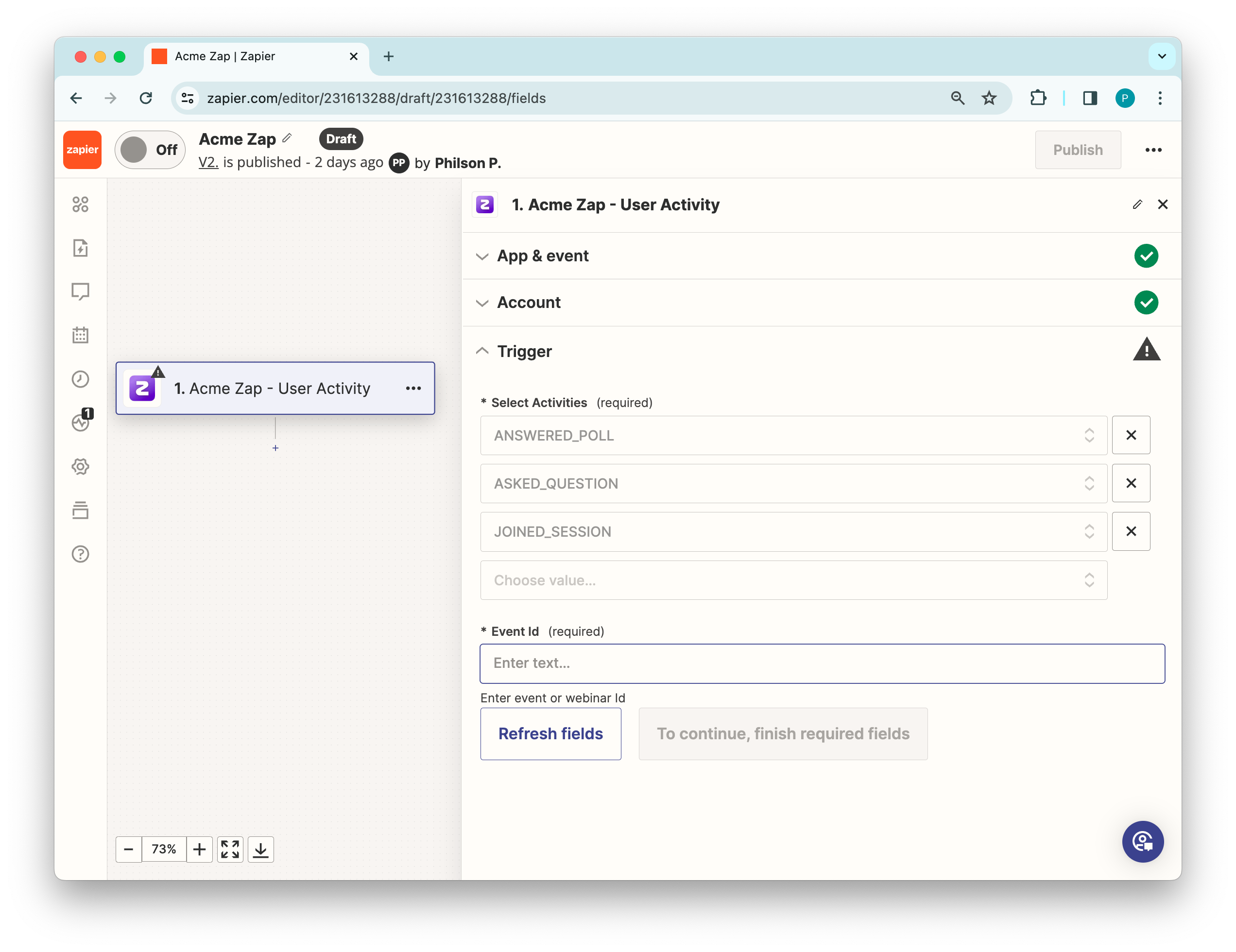Open the three-dot menu on trigger step
This screenshot has width=1236, height=952.
click(x=413, y=388)
